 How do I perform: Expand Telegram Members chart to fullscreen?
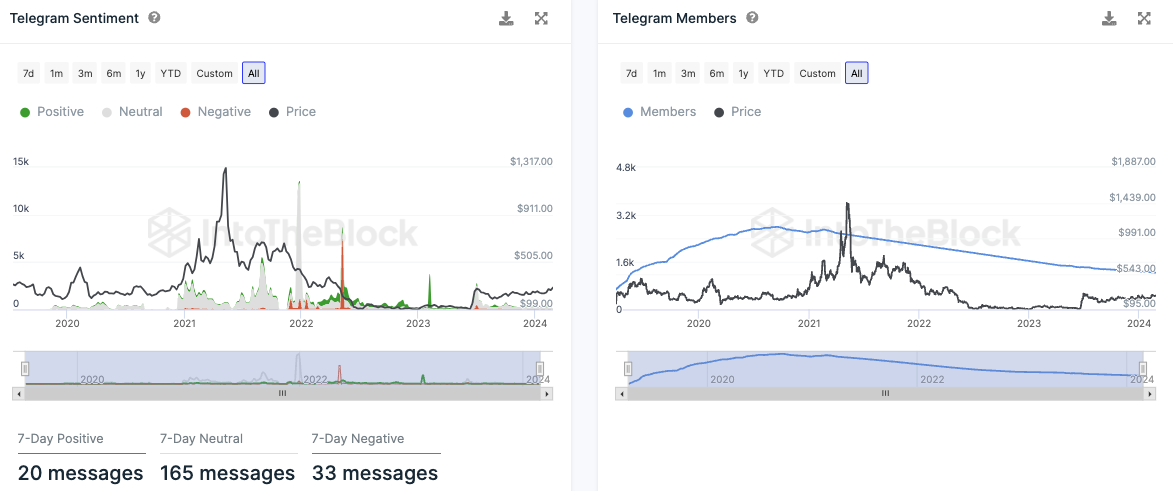coord(1144,18)
